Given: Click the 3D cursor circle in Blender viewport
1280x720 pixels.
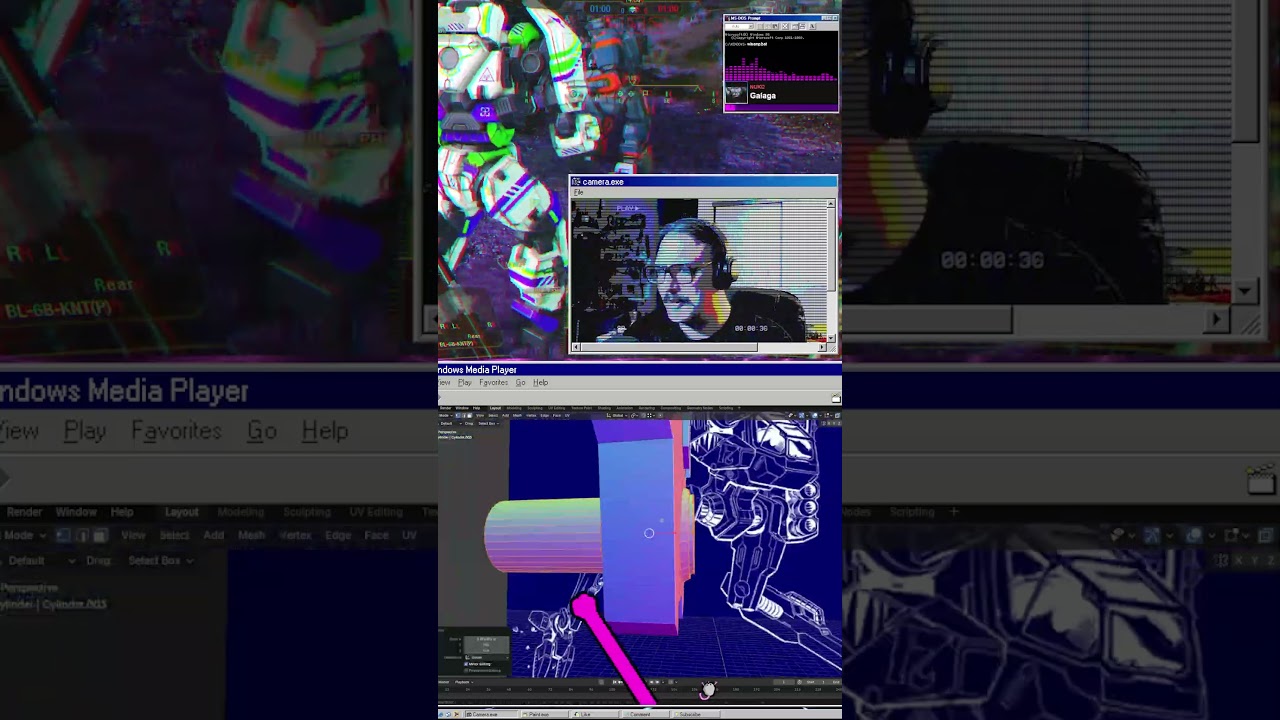Looking at the screenshot, I should (649, 533).
